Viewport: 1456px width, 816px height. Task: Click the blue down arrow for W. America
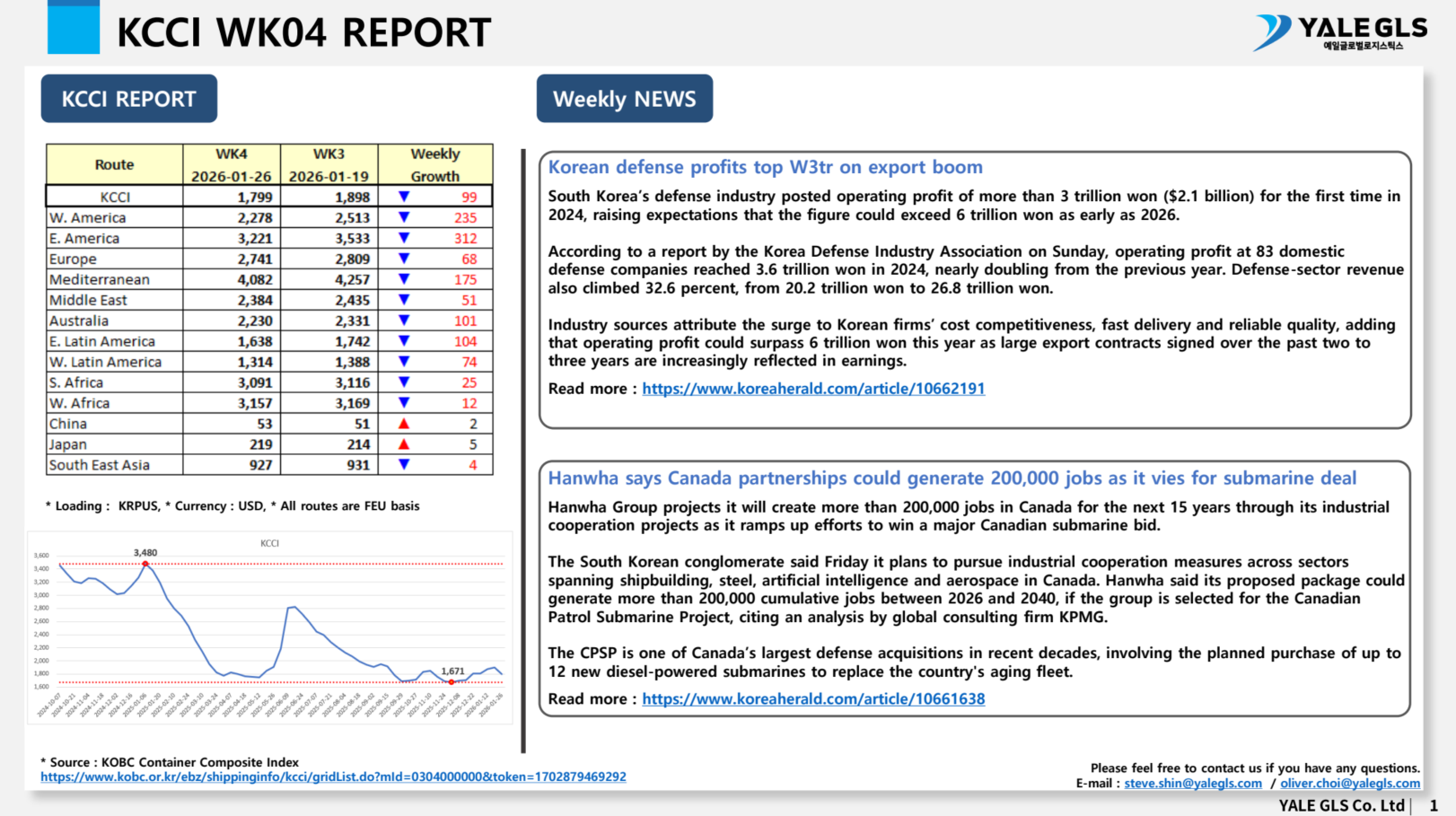(x=404, y=217)
